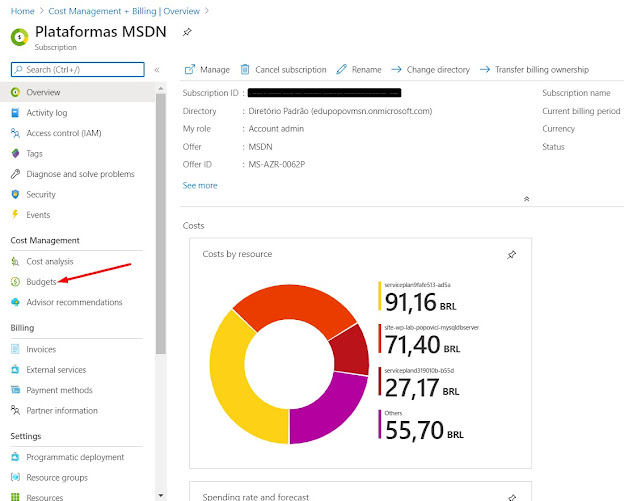Open Events in the sidebar
624x501 pixels.
(38, 215)
